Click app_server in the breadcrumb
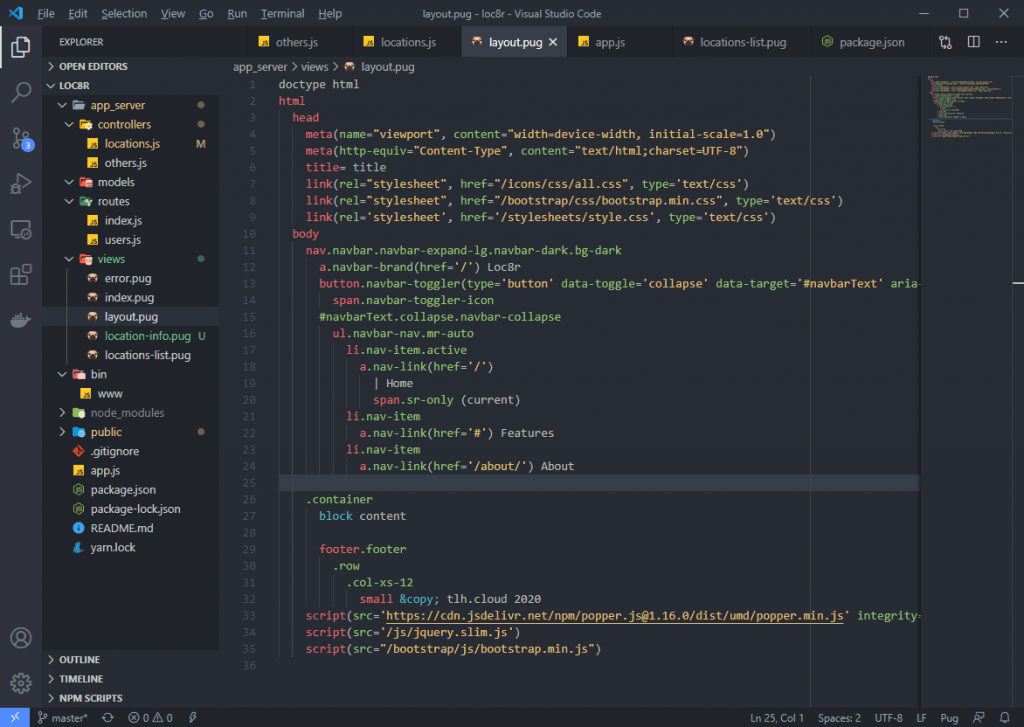The width and height of the screenshot is (1024, 727). click(x=260, y=67)
